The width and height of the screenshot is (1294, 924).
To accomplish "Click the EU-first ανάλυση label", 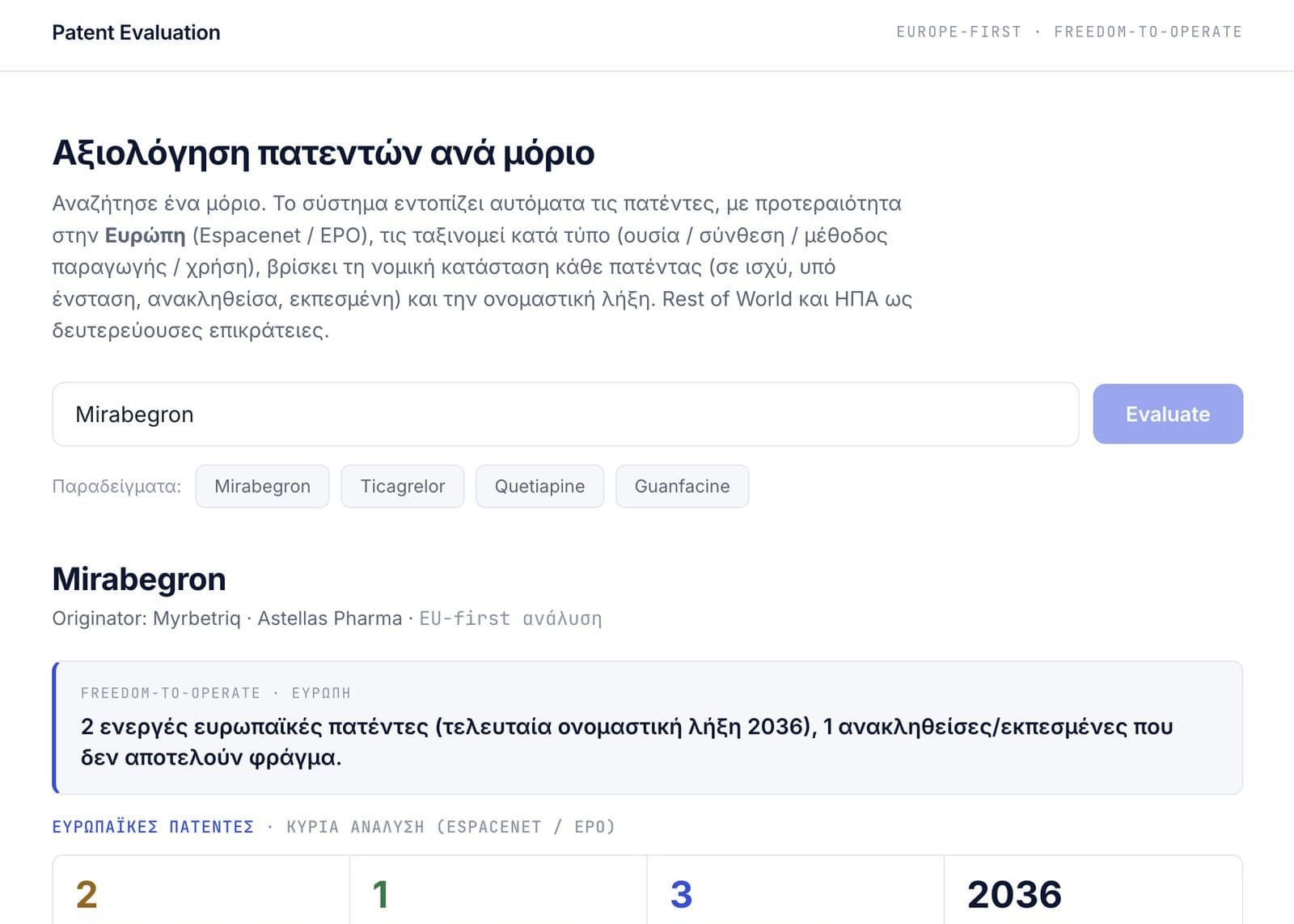I will (510, 618).
